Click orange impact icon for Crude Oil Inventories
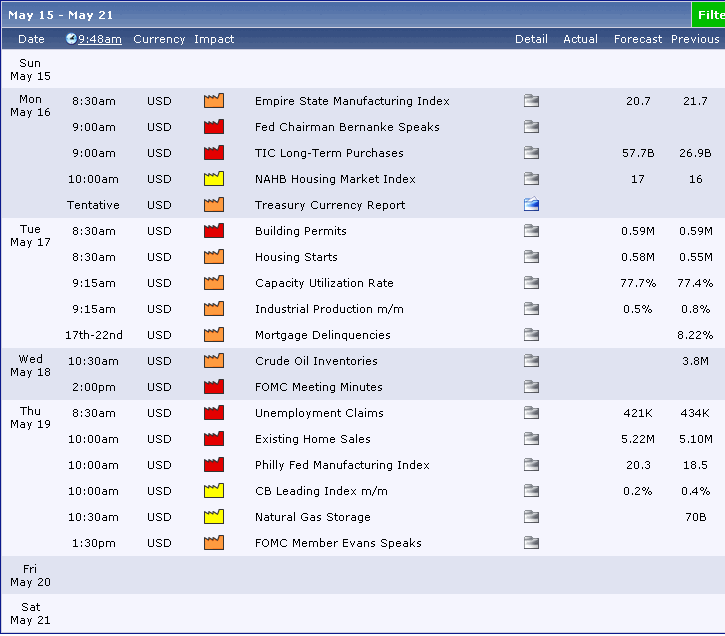The width and height of the screenshot is (725, 636). pyautogui.click(x=214, y=361)
